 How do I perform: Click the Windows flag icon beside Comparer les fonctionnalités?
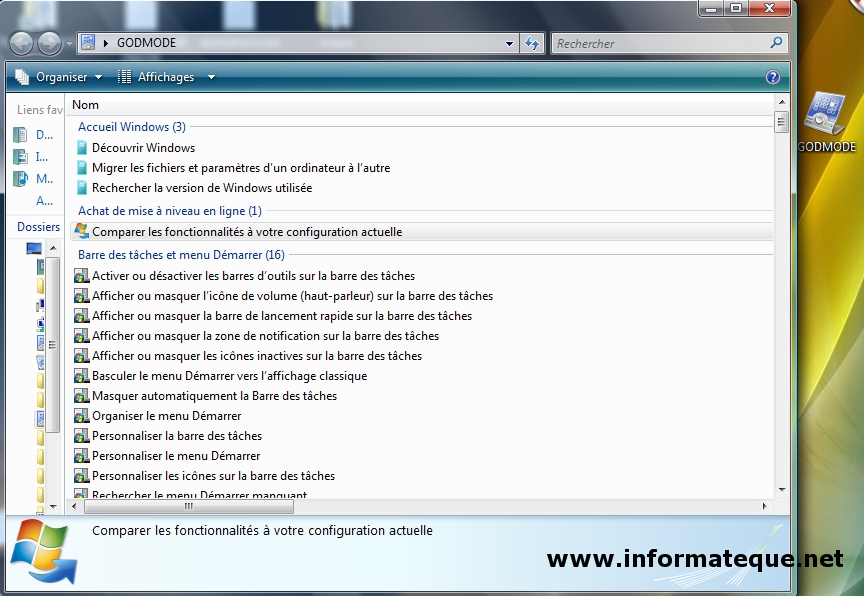click(x=82, y=231)
